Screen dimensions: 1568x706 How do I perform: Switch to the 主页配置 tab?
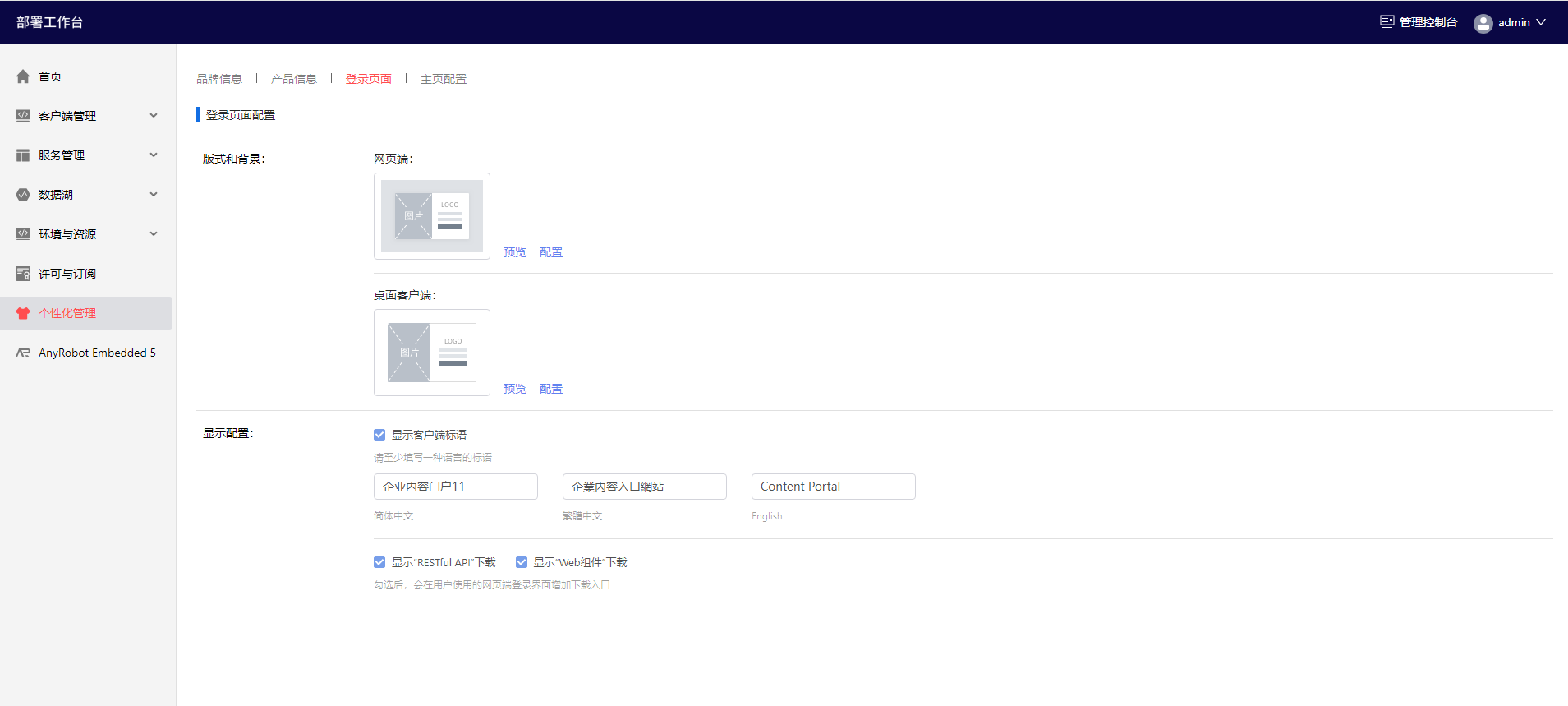(x=444, y=79)
